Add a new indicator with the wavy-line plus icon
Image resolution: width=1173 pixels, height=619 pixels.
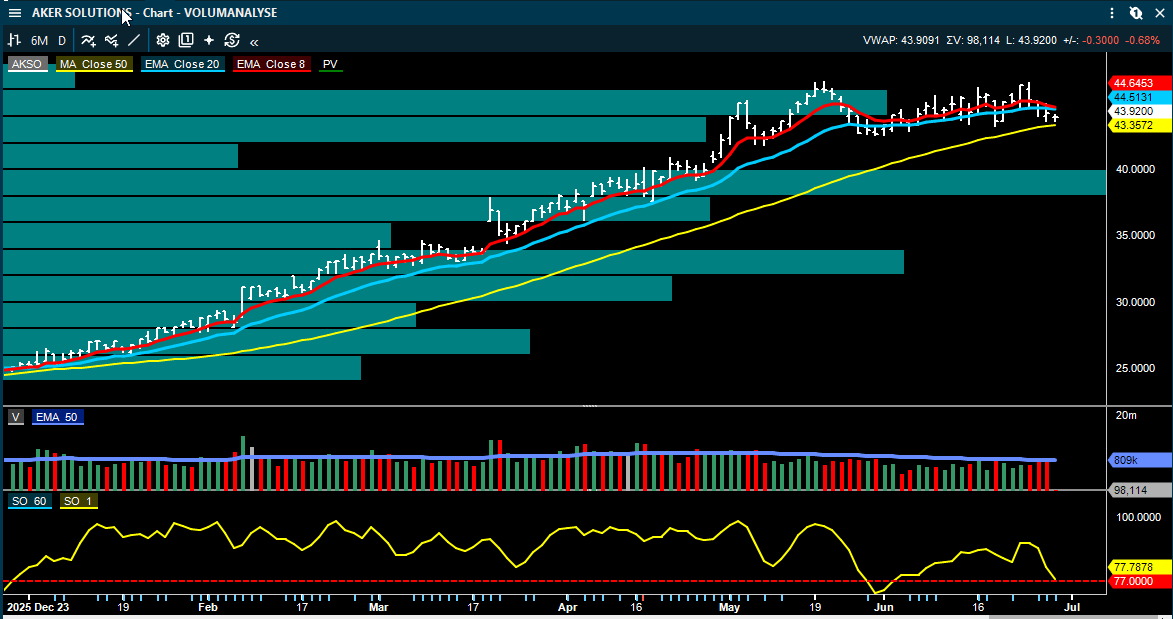(x=88, y=40)
